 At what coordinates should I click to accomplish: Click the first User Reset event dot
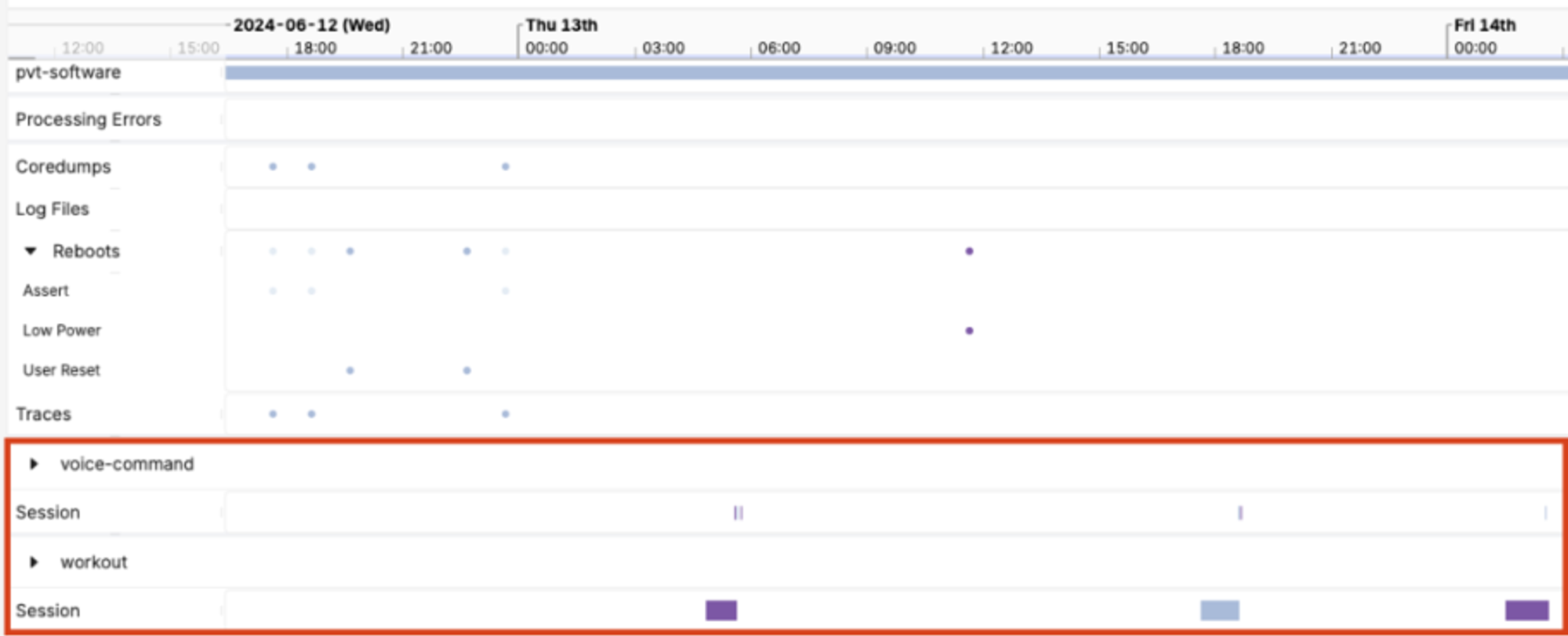[x=350, y=370]
